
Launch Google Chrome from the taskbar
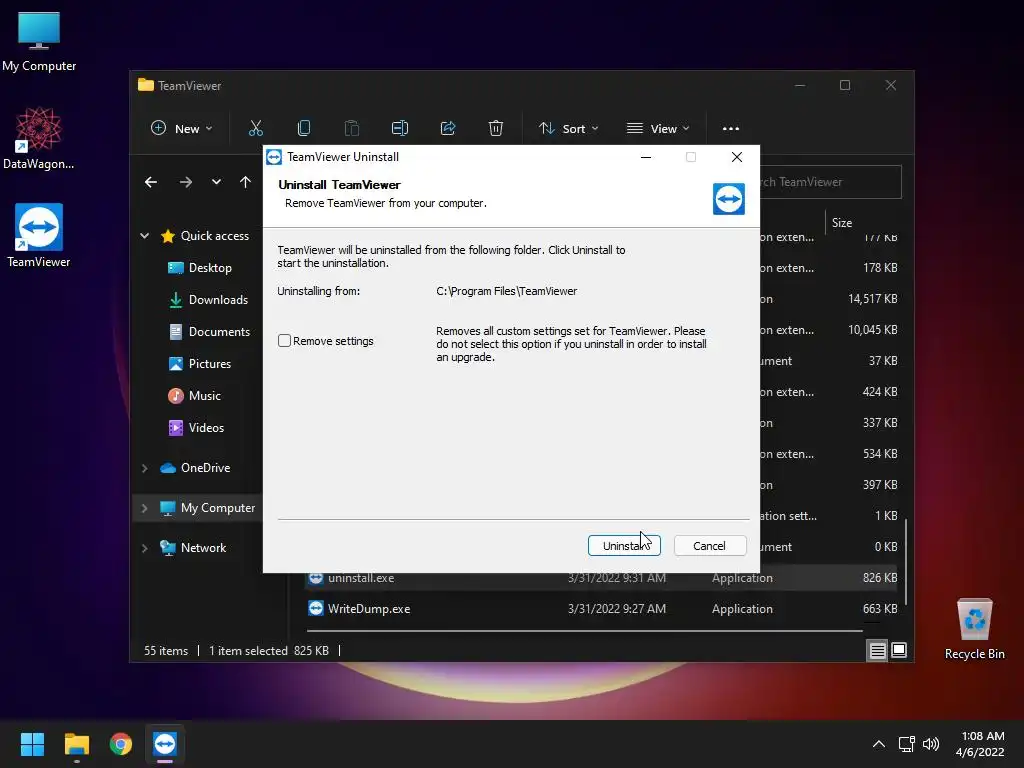(121, 744)
